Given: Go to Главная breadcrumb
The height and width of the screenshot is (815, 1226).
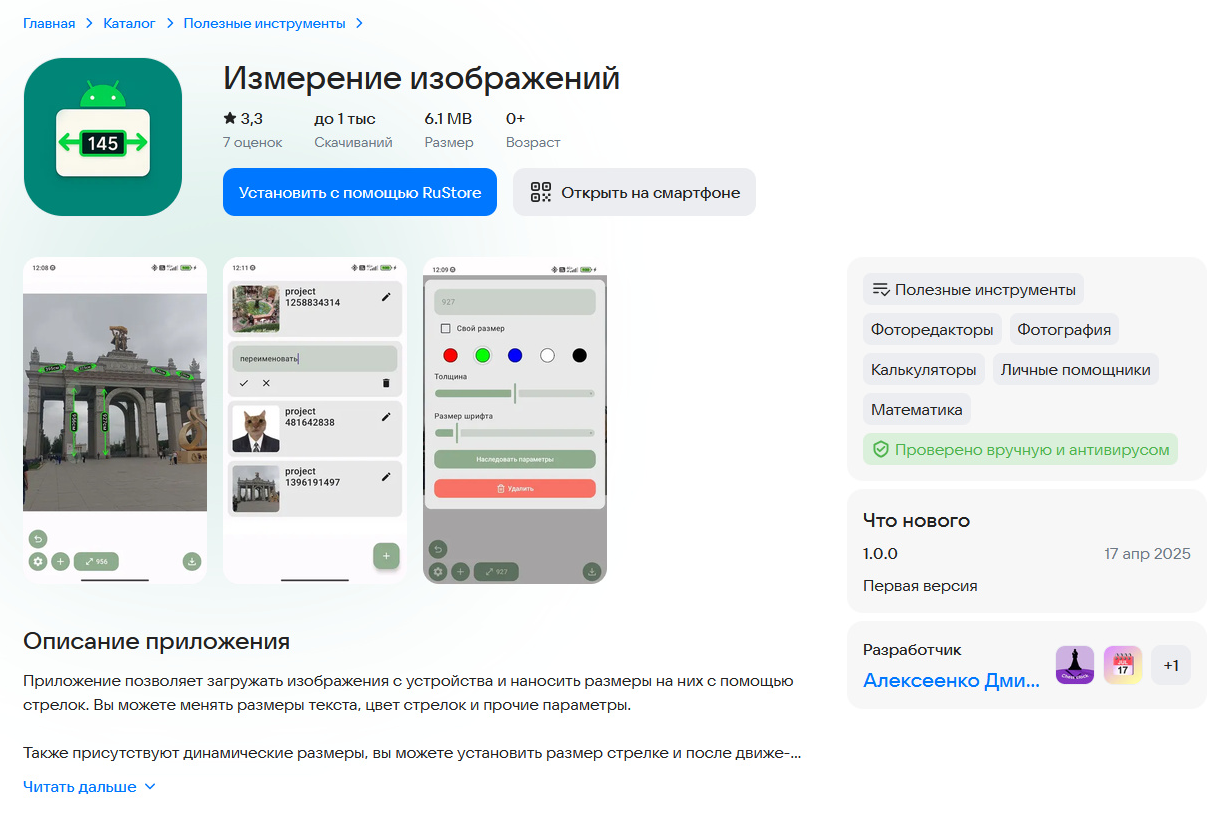Looking at the screenshot, I should click(x=49, y=23).
